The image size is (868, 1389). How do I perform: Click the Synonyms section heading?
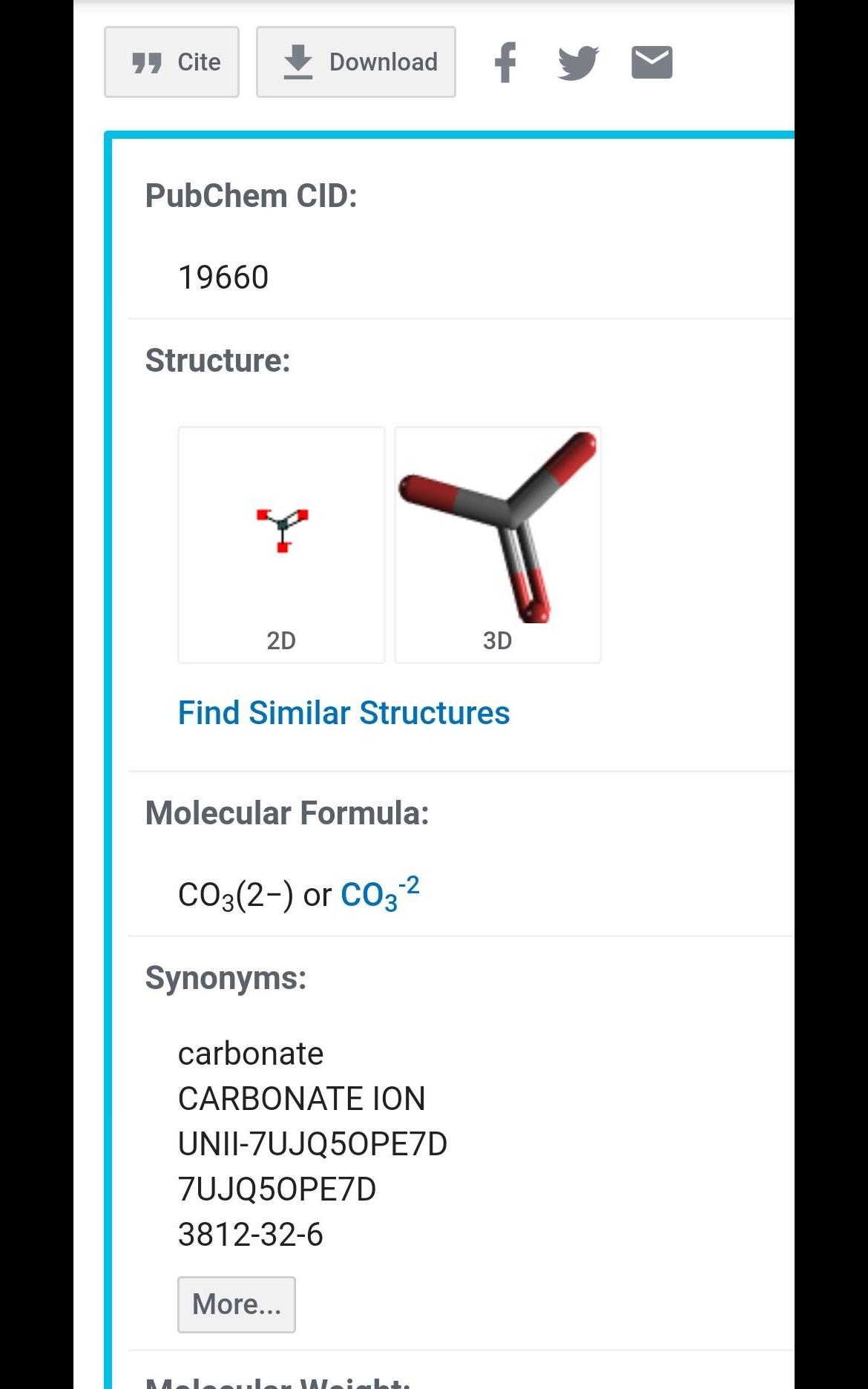[226, 978]
